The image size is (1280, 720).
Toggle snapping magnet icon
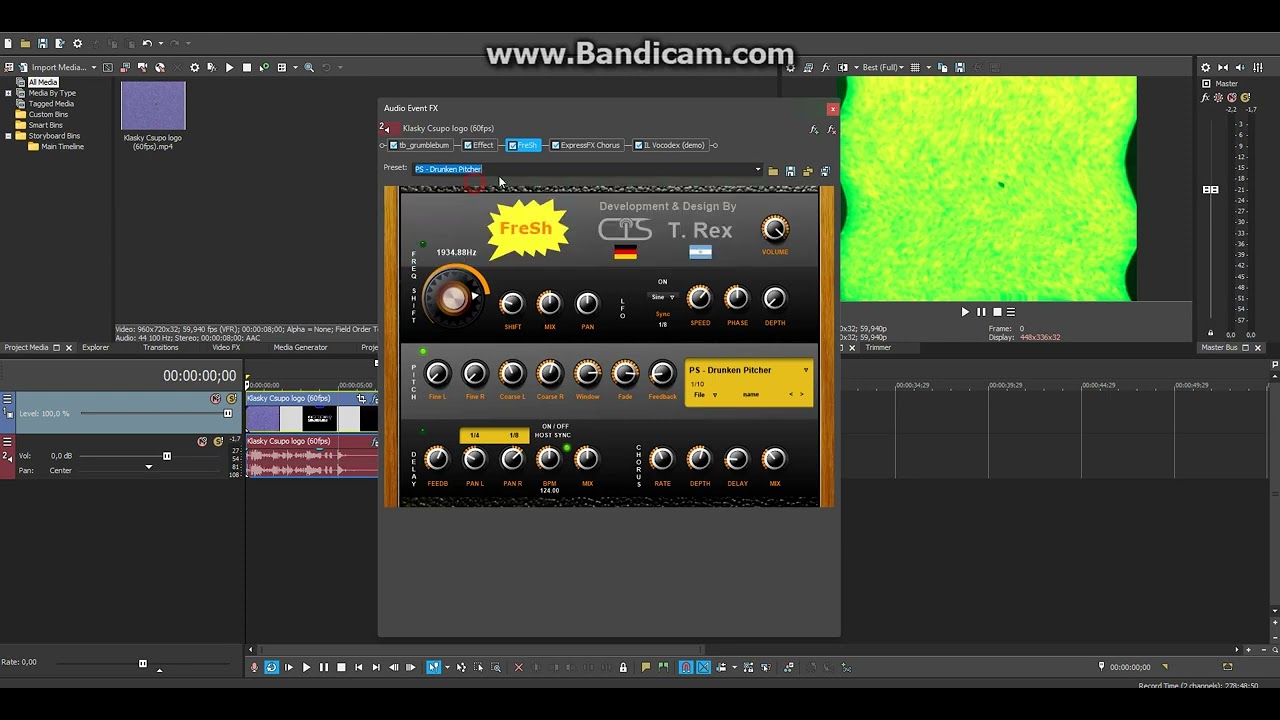pyautogui.click(x=686, y=667)
